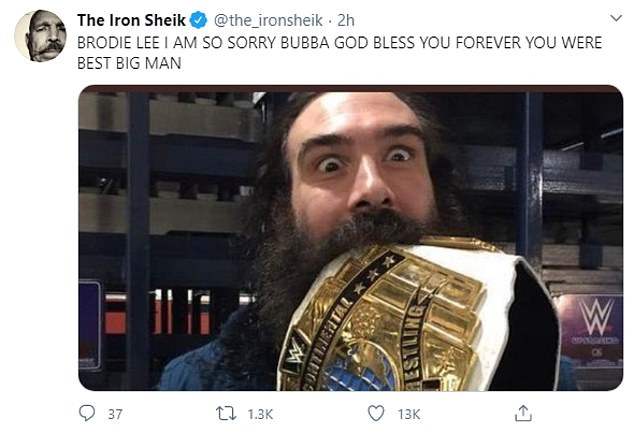
Task: Click the blue verified badge
Action: [199, 20]
